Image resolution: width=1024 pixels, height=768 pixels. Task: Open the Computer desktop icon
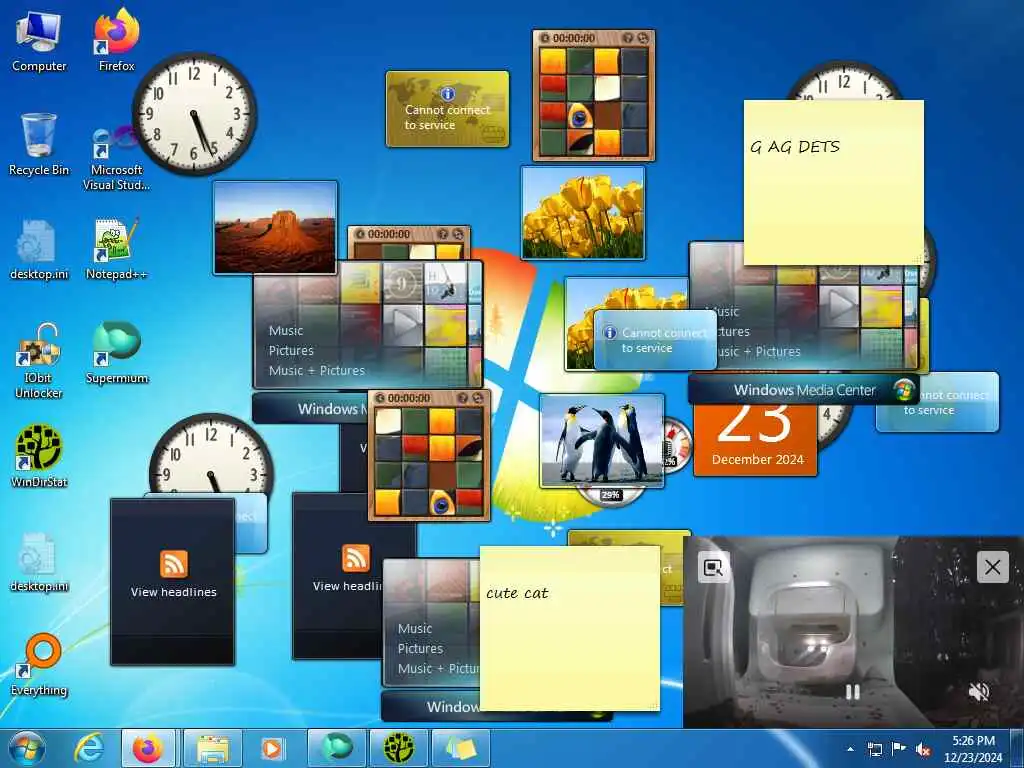[39, 41]
